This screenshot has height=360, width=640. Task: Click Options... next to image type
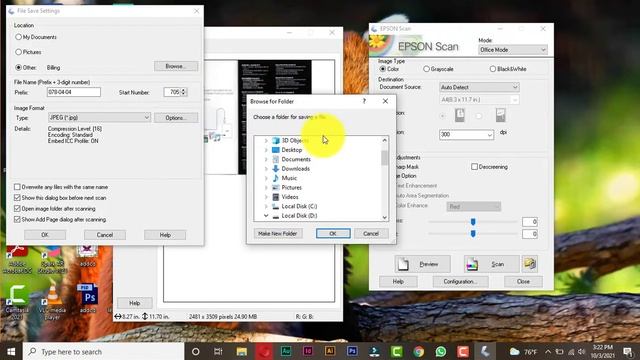pyautogui.click(x=176, y=118)
